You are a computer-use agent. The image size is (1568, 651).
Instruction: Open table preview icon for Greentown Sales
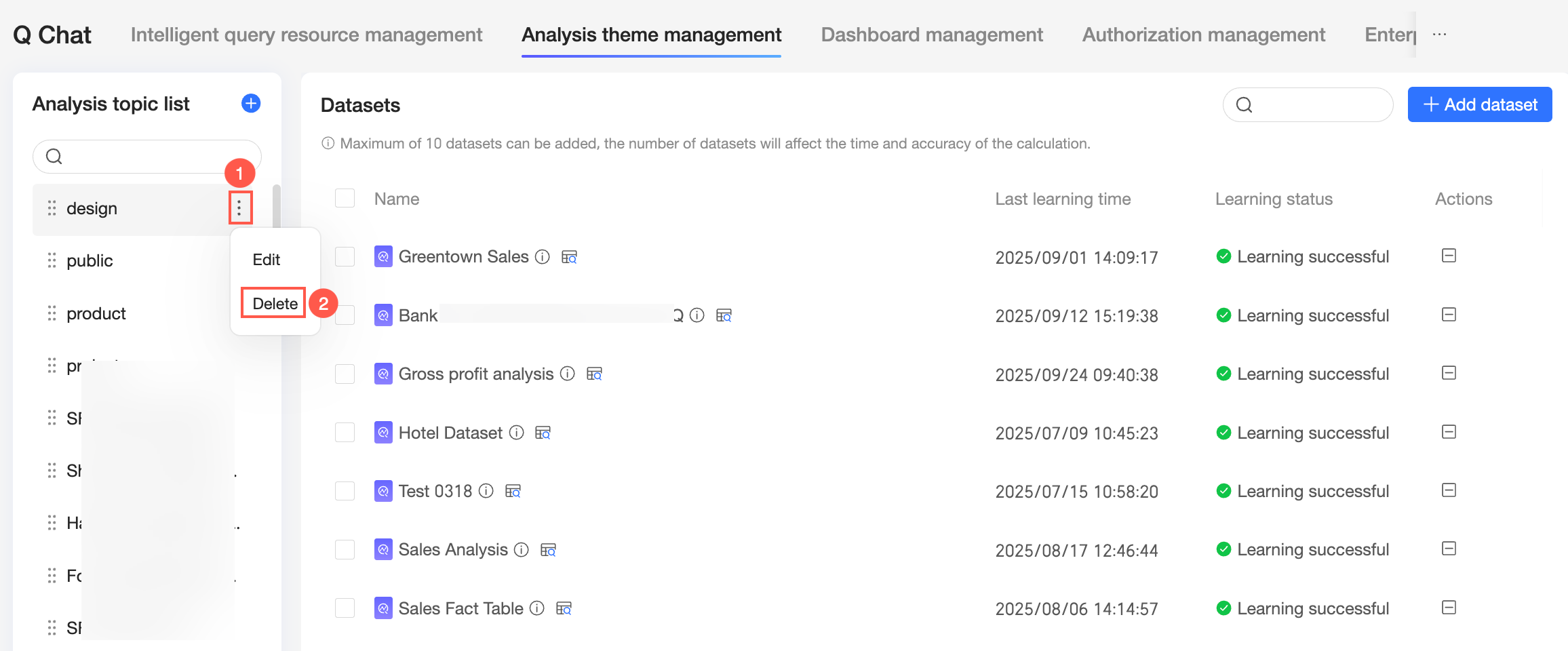click(569, 257)
